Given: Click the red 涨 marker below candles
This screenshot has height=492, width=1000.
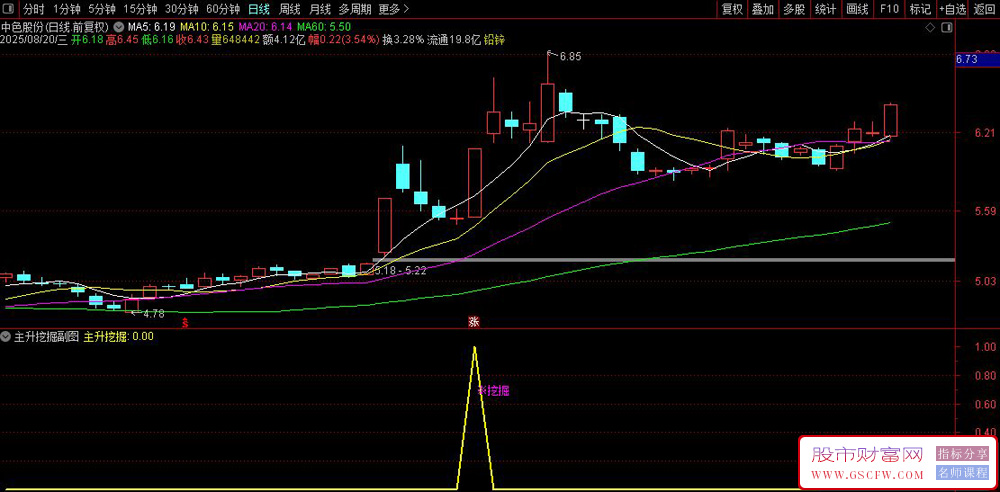Looking at the screenshot, I should coord(474,322).
